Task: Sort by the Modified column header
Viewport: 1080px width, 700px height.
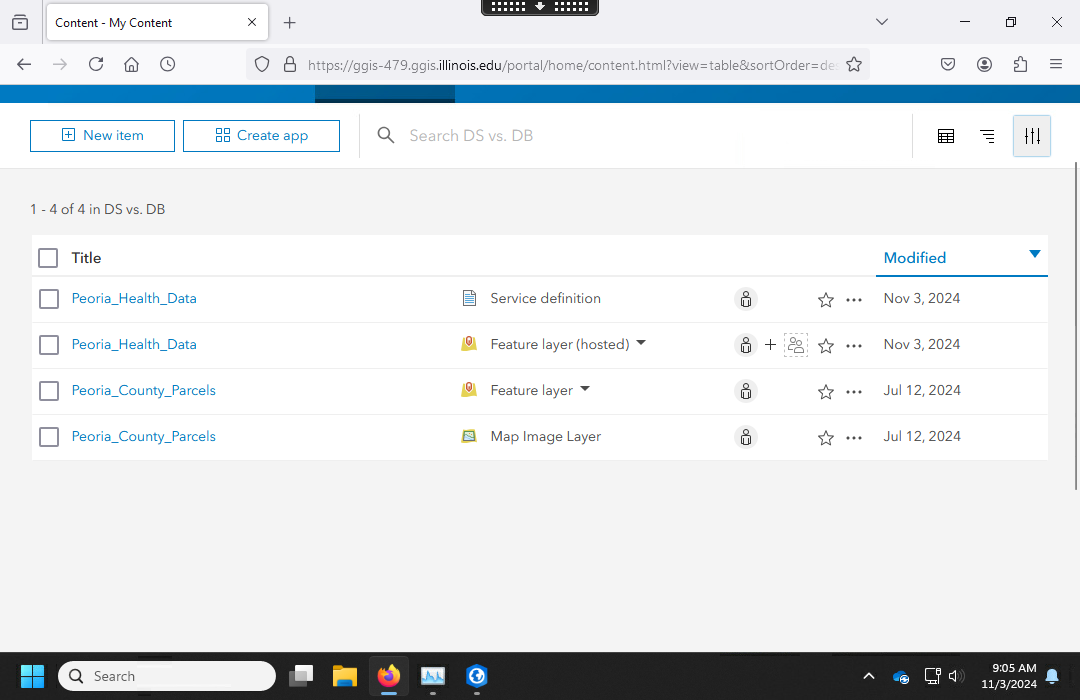Action: [x=914, y=258]
